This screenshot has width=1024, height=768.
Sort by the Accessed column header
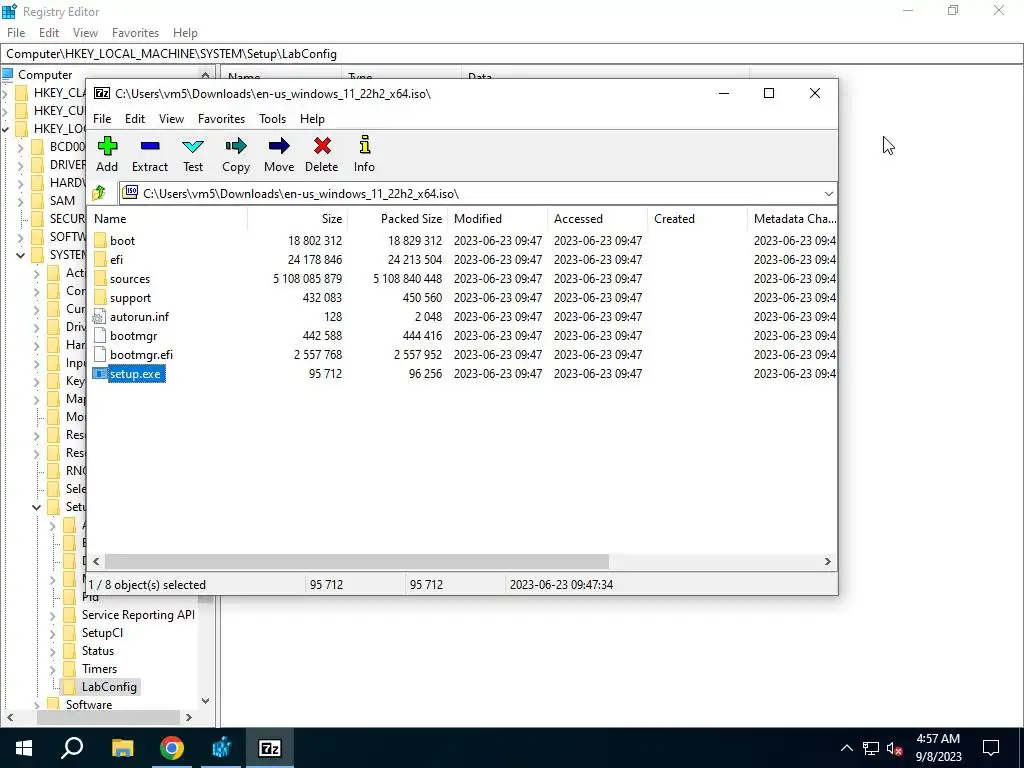(598, 219)
